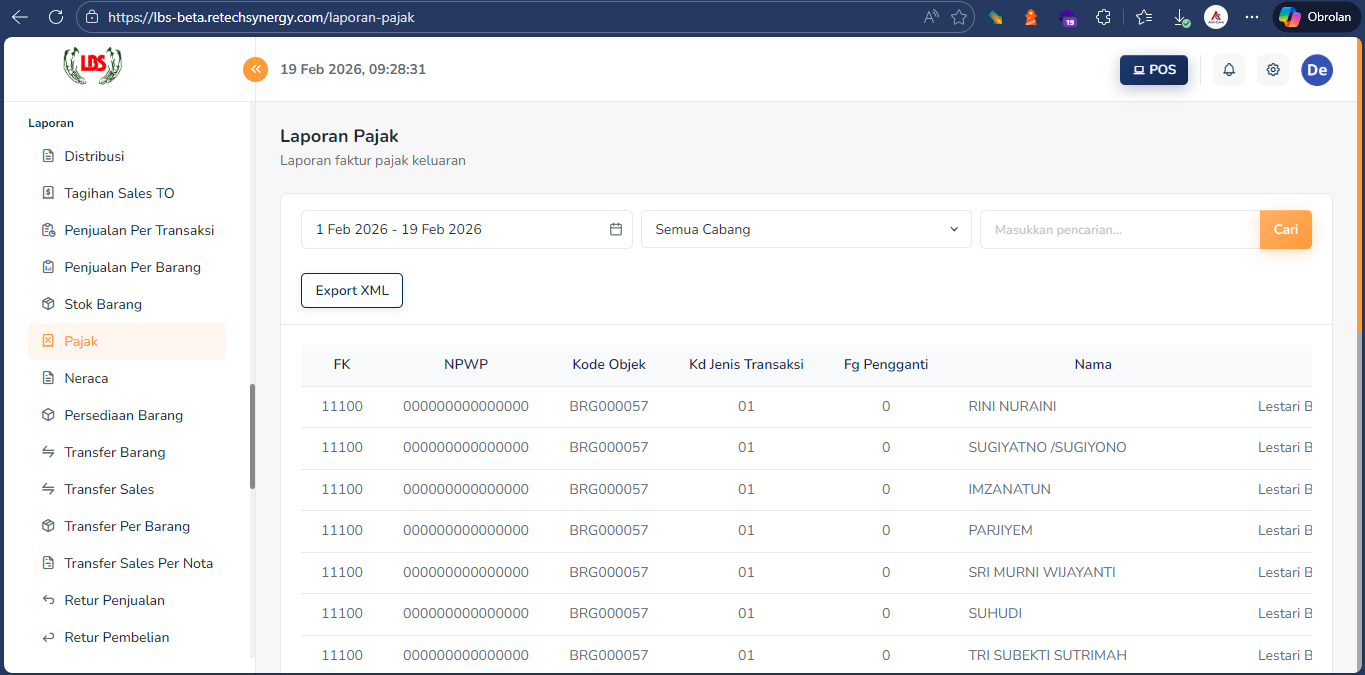Select the TRI SUBEKTI SUTRIMAH name cell

click(x=1047, y=655)
